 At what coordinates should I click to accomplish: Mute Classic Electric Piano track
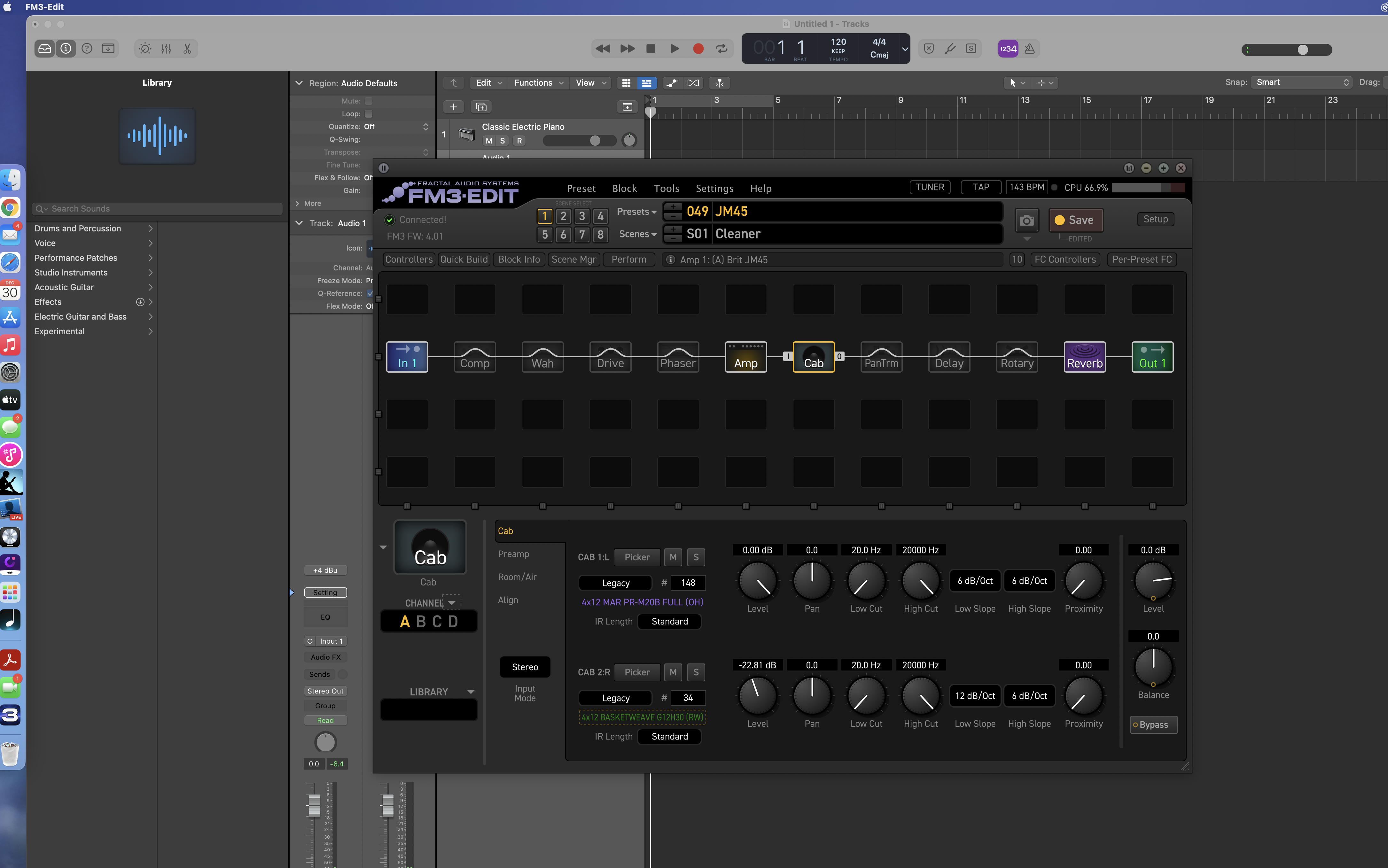pos(489,141)
